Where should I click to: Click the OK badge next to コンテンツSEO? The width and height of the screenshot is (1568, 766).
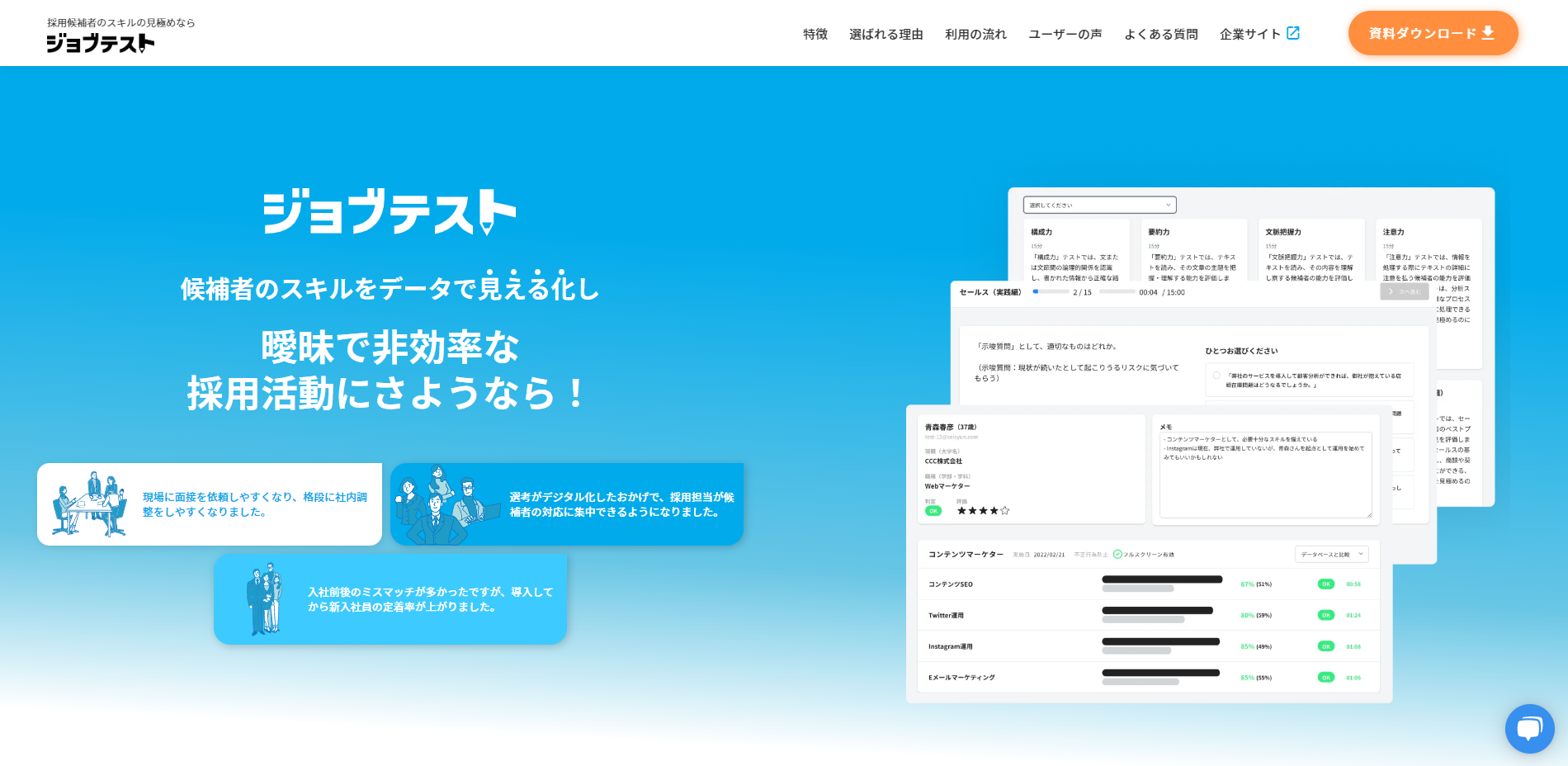pyautogui.click(x=1325, y=584)
